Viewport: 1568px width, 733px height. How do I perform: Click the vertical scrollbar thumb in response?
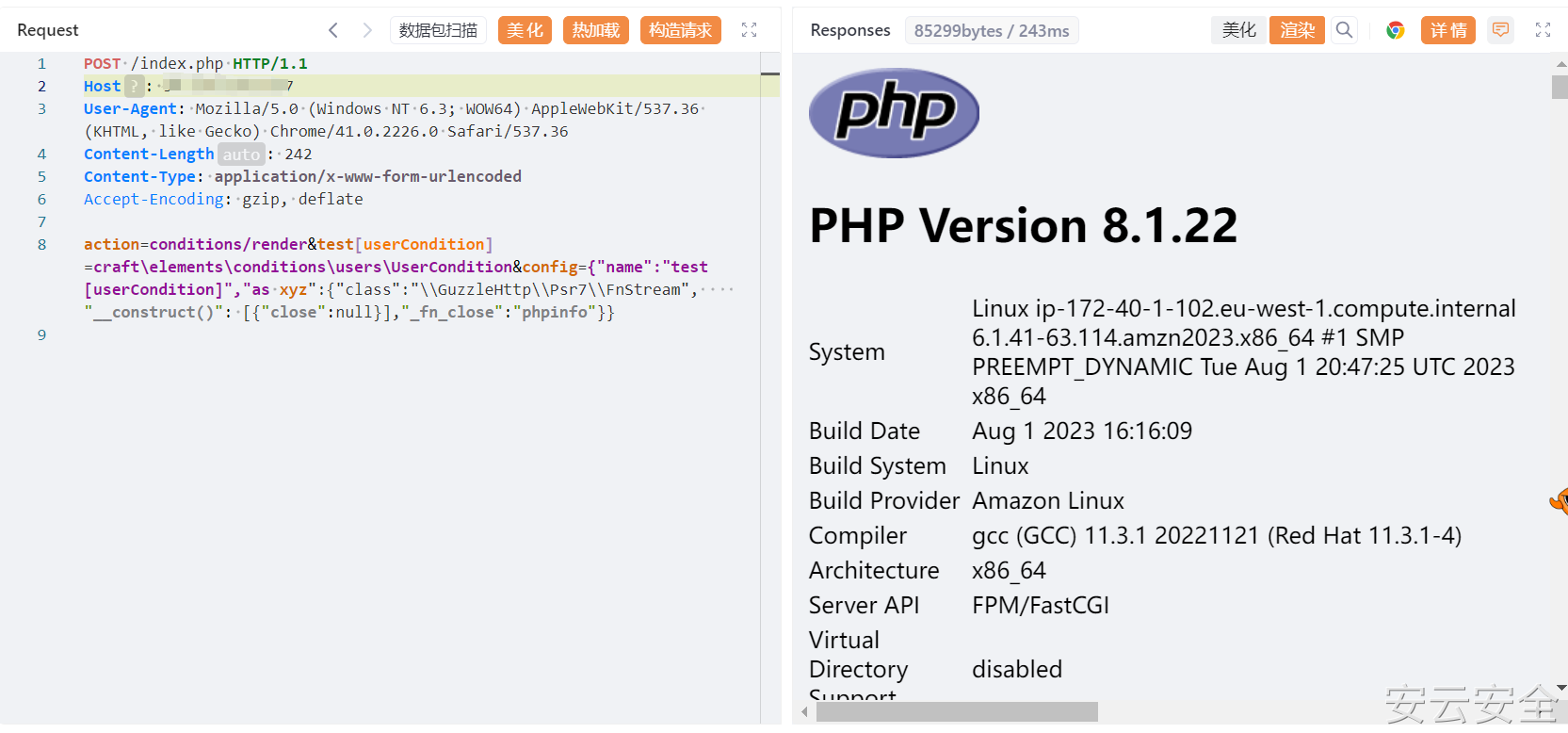[1560, 87]
